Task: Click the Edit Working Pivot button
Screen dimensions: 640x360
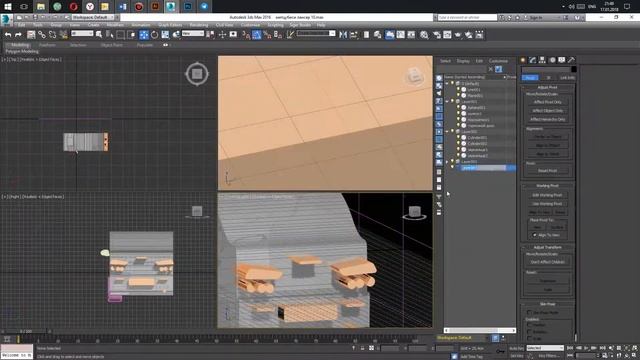Action: click(x=547, y=195)
